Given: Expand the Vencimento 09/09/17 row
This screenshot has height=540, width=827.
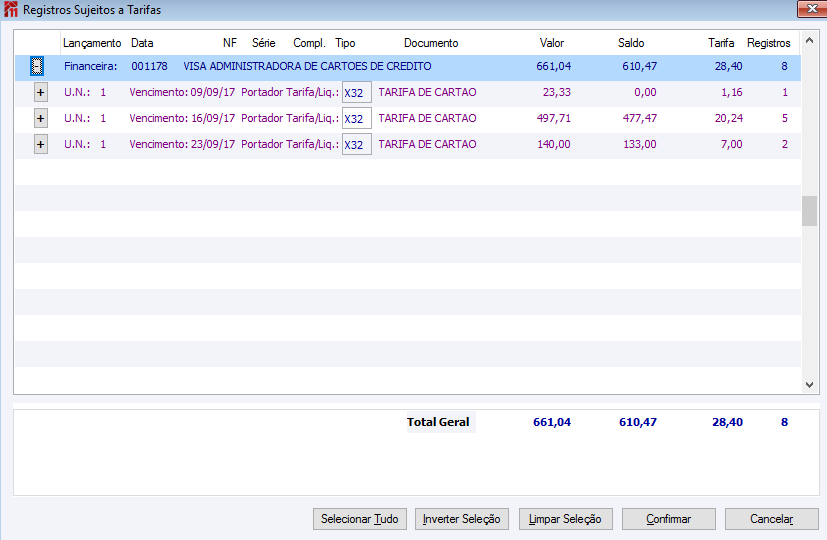Looking at the screenshot, I should tap(41, 92).
